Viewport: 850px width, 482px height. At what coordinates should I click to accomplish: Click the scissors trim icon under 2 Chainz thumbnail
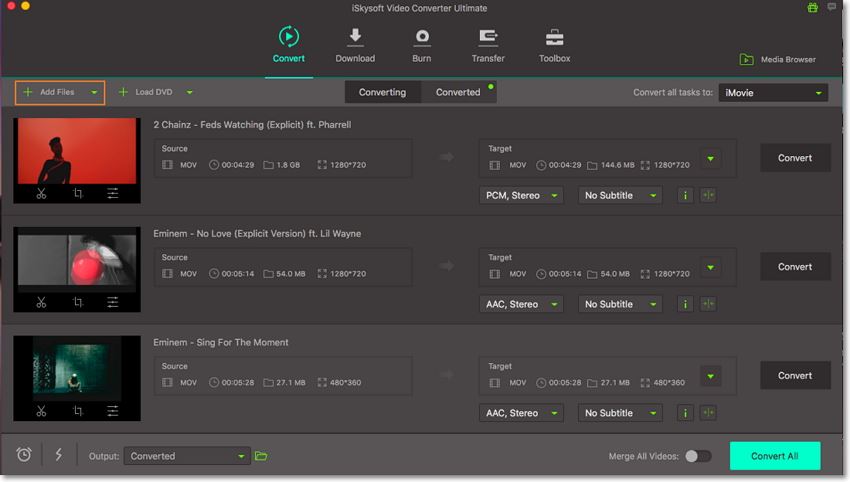coord(41,194)
